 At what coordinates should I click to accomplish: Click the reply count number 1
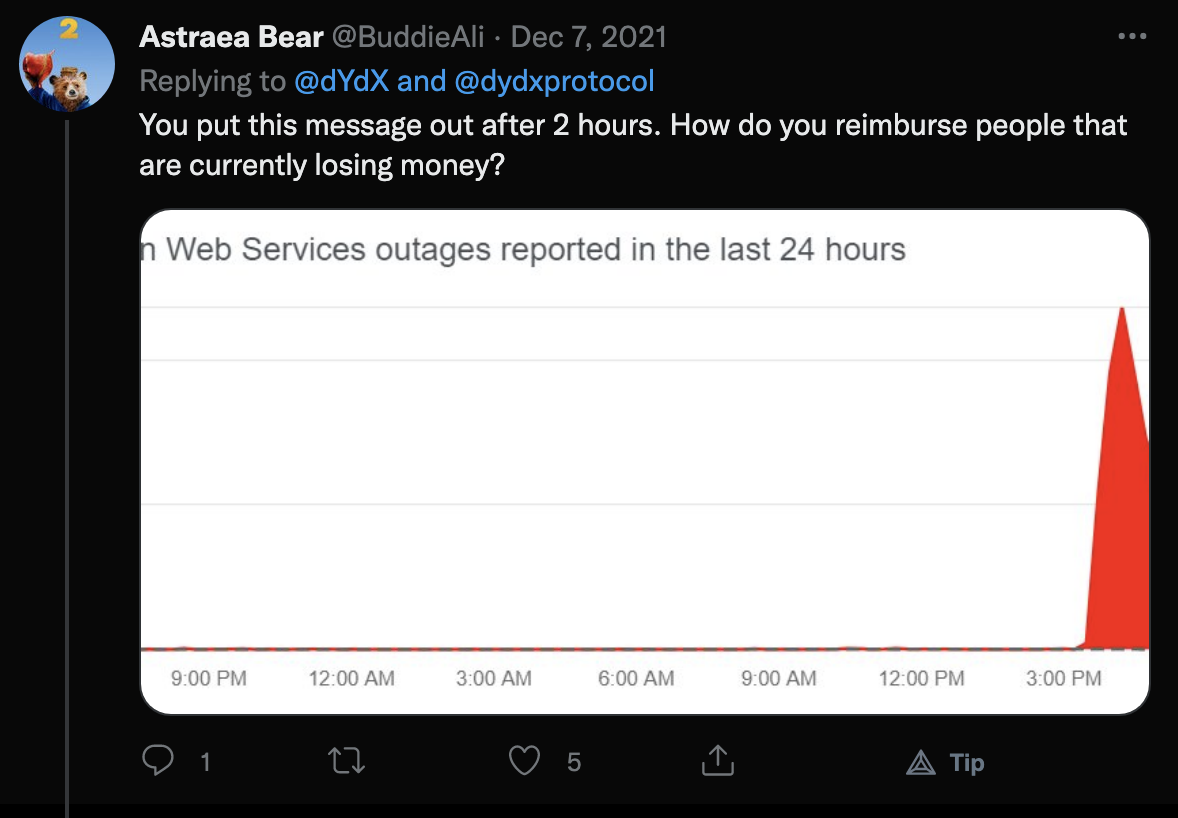(205, 763)
